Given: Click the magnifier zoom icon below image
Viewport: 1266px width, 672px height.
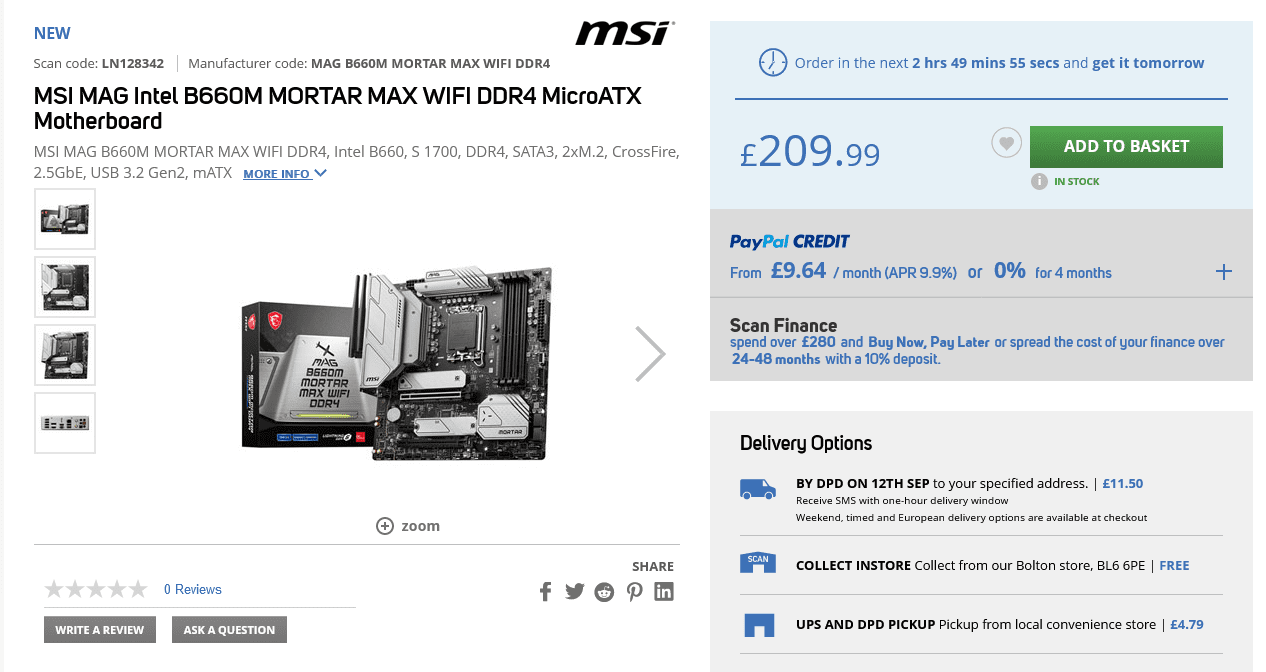Looking at the screenshot, I should [385, 526].
